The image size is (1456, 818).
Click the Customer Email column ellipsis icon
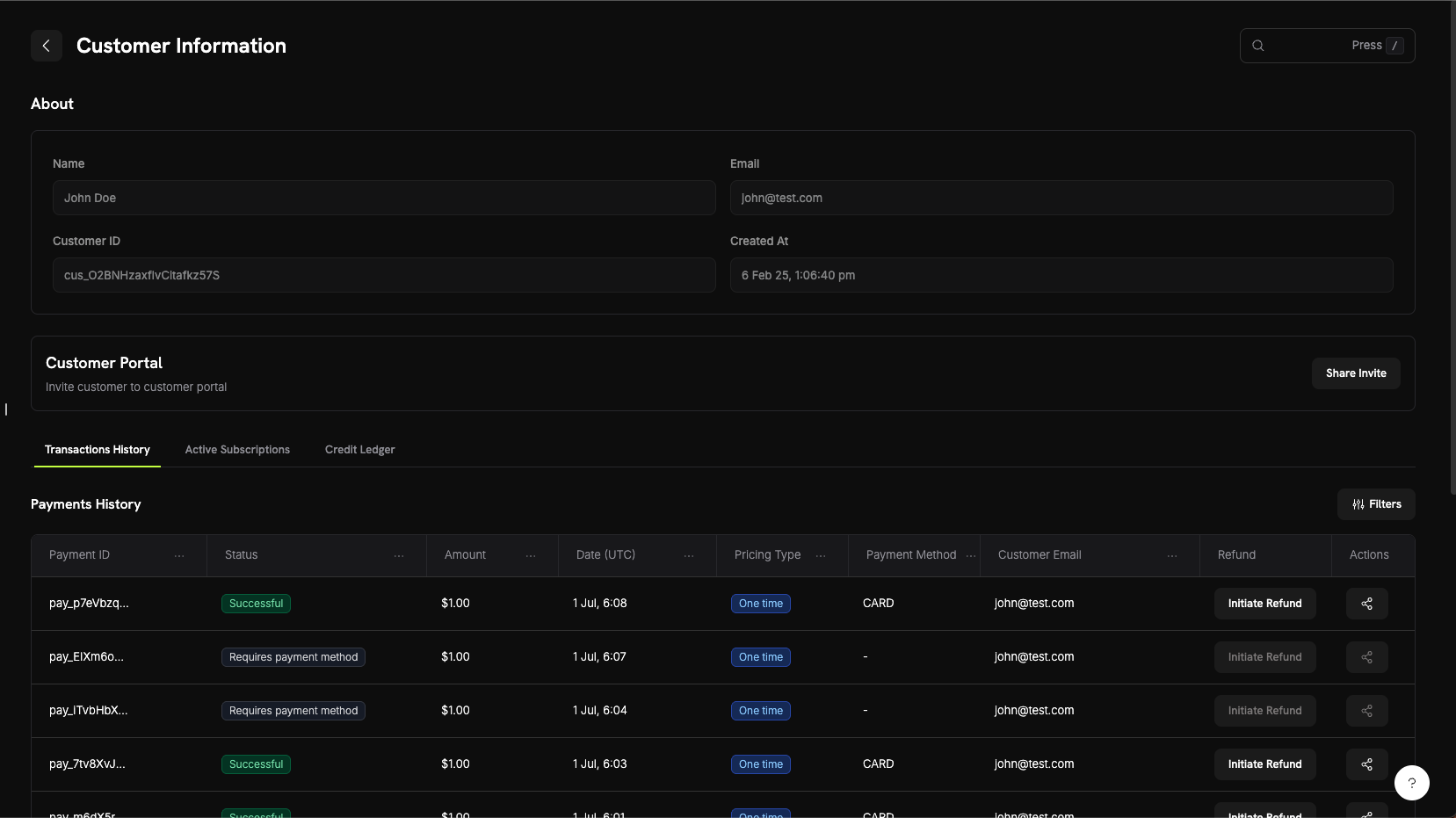click(1172, 555)
